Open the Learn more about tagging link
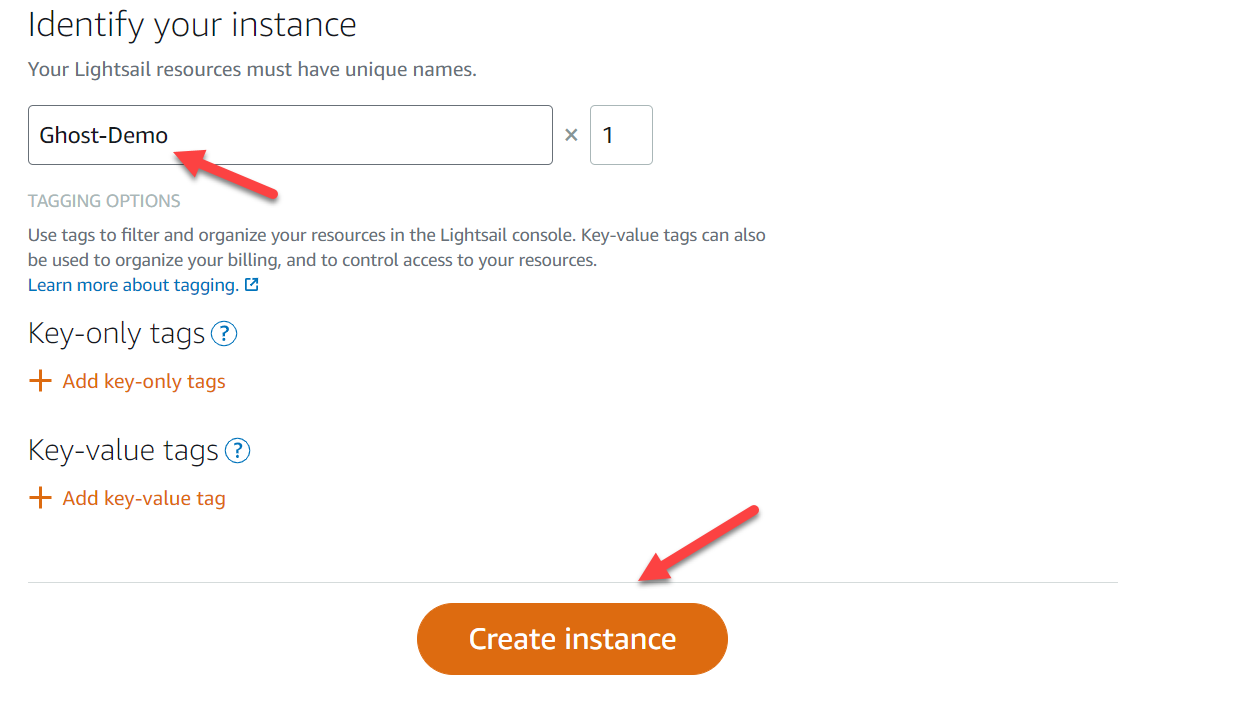 pos(133,285)
